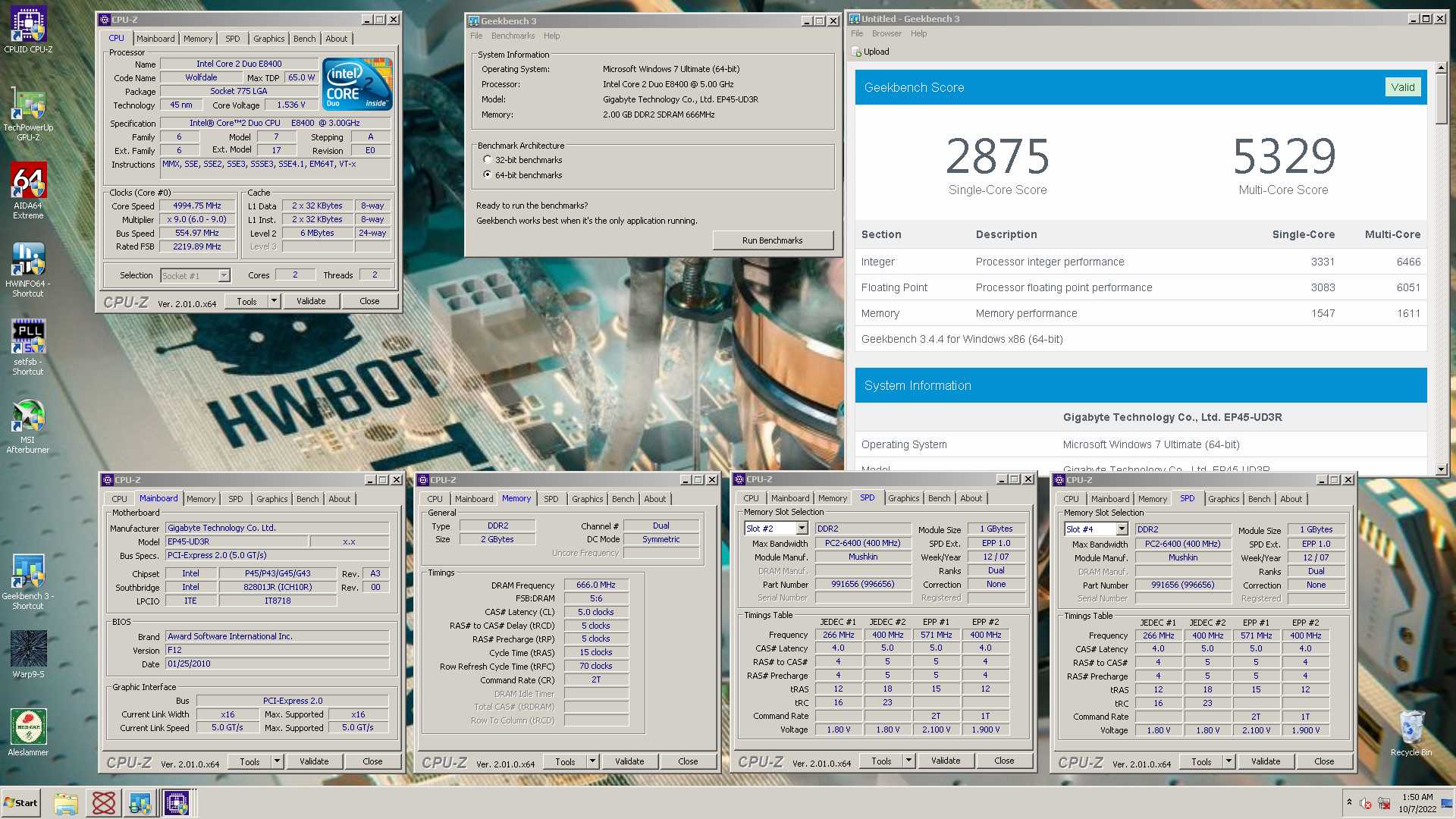
Task: Expand Tools arrow in Memory CPU-Z window
Action: click(593, 761)
